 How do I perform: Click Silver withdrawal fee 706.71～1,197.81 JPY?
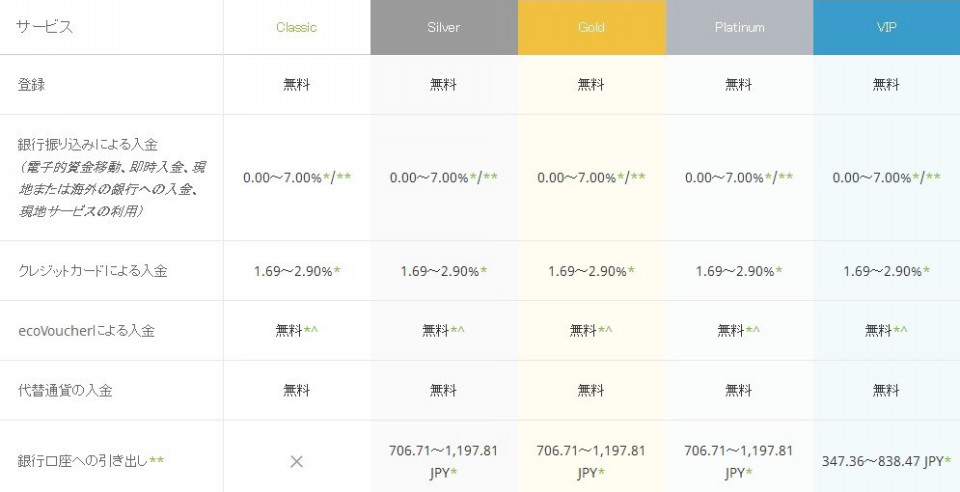click(444, 461)
